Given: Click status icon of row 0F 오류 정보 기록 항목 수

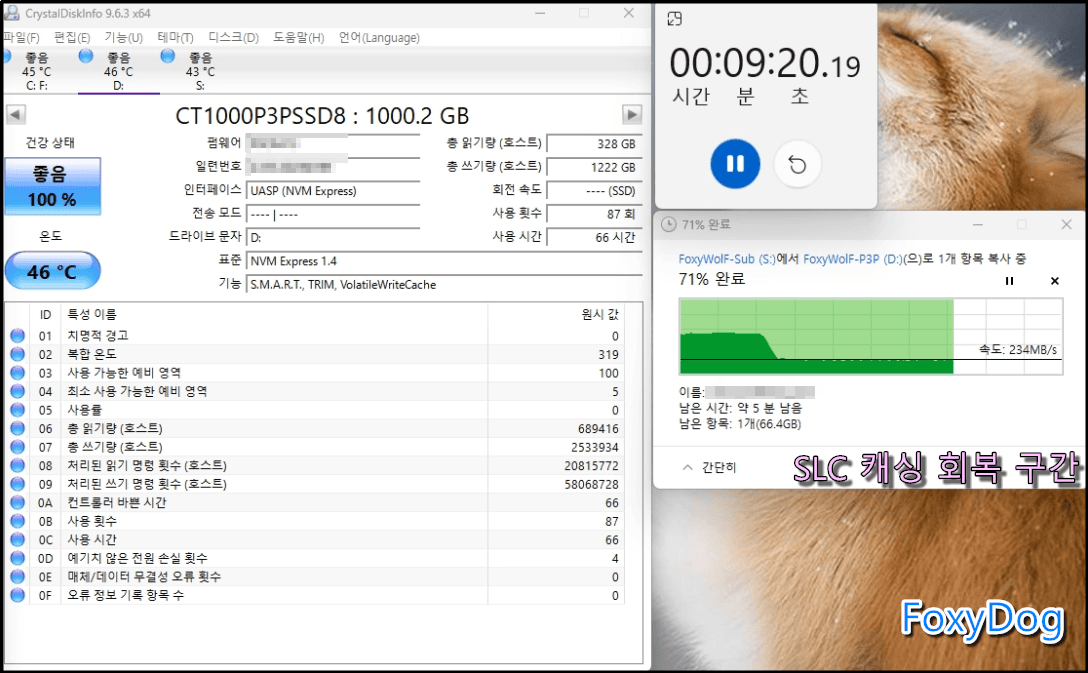Looking at the screenshot, I should tap(18, 595).
